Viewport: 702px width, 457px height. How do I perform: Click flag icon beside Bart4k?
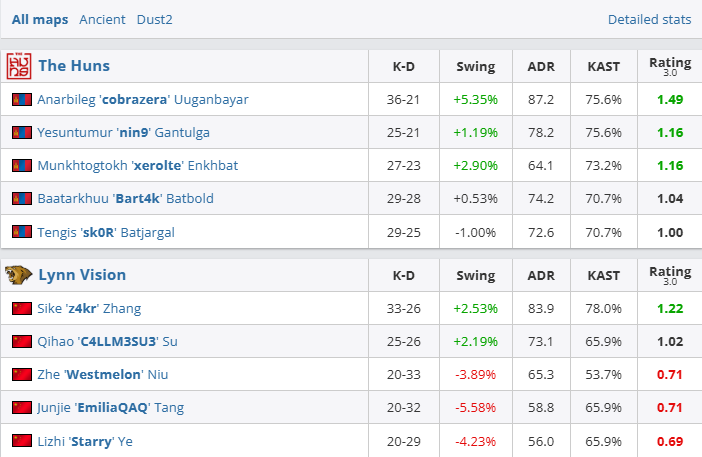[x=21, y=199]
